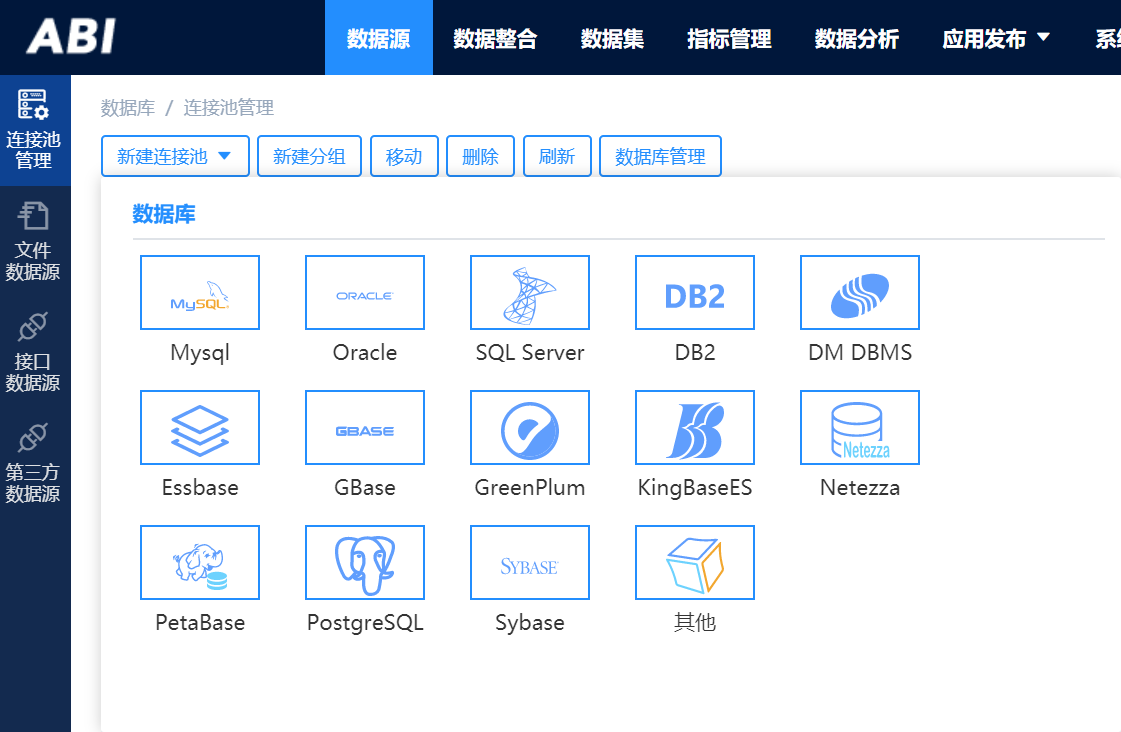Screen dimensions: 1121x732
Task: Open the 接口数据源 sidebar section
Action: [x=34, y=352]
